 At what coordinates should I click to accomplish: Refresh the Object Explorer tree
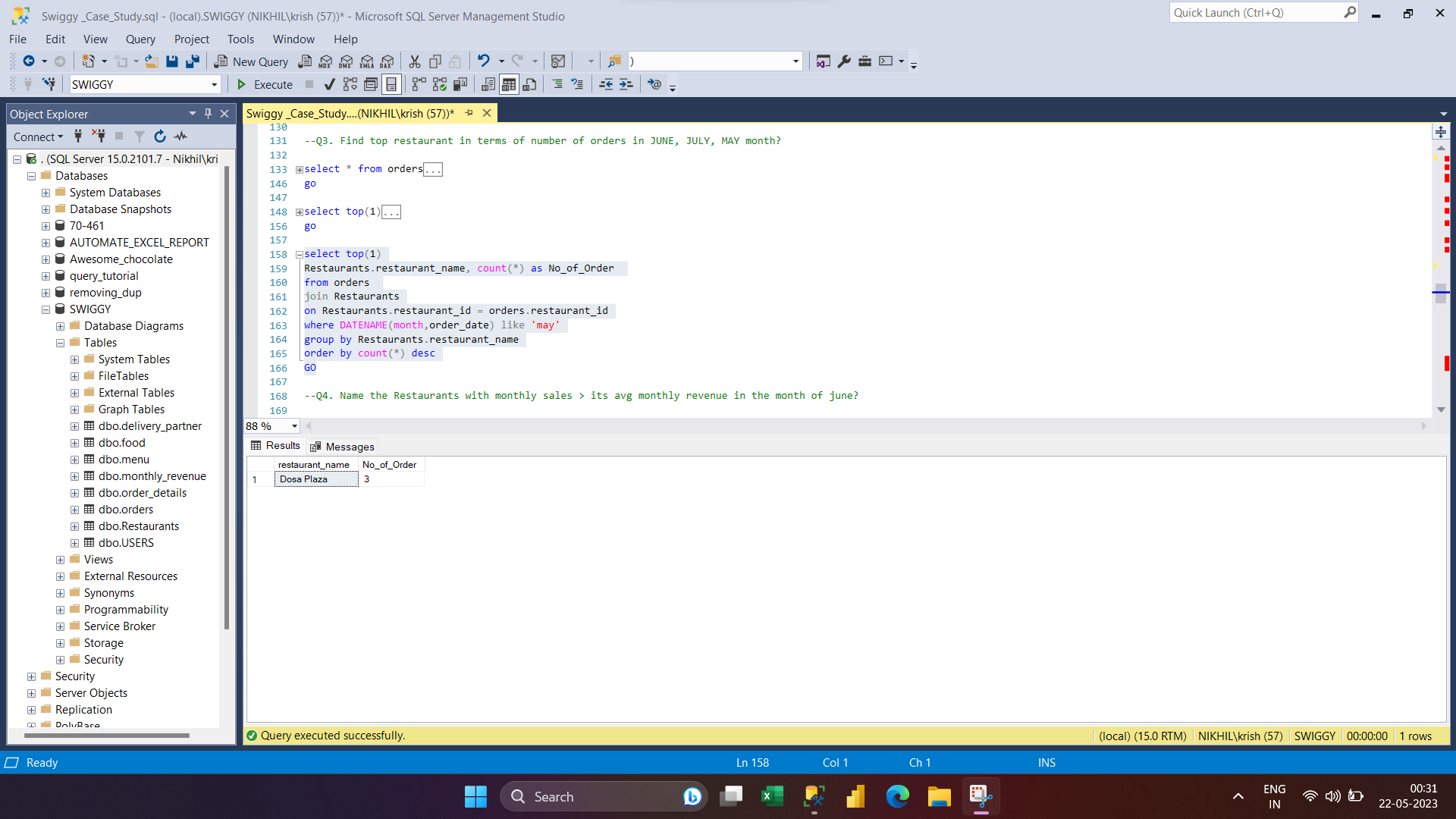[x=160, y=136]
